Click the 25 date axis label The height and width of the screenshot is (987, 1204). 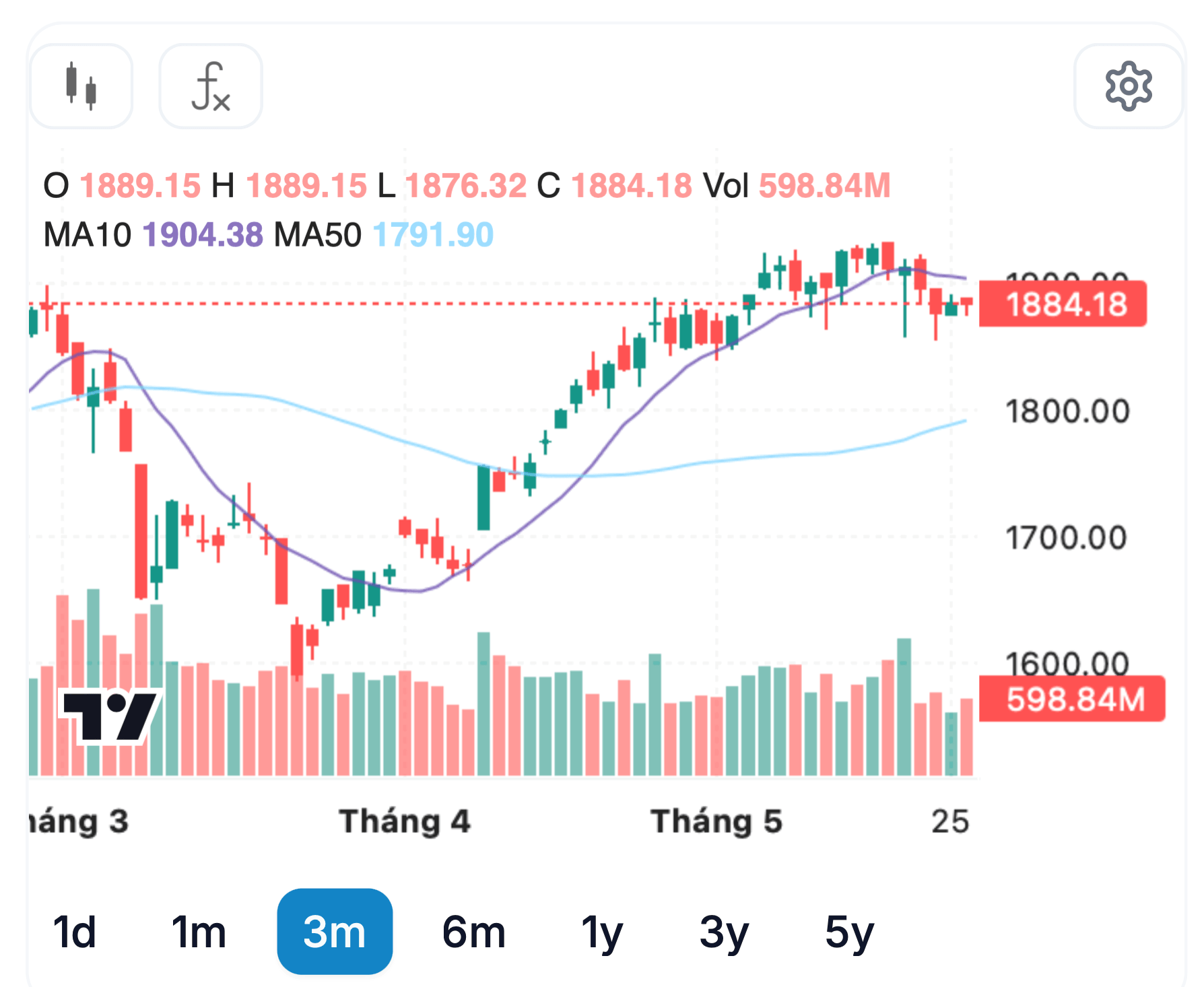[x=950, y=821]
